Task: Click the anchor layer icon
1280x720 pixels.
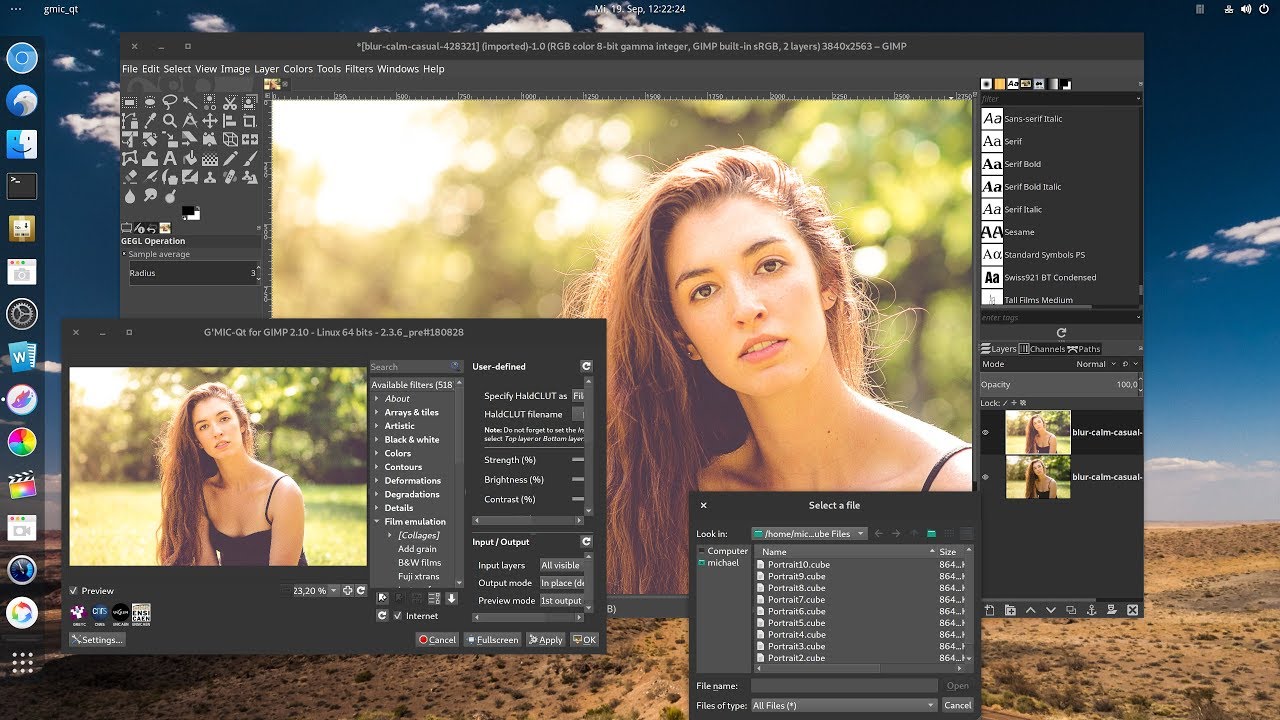Action: click(1091, 610)
